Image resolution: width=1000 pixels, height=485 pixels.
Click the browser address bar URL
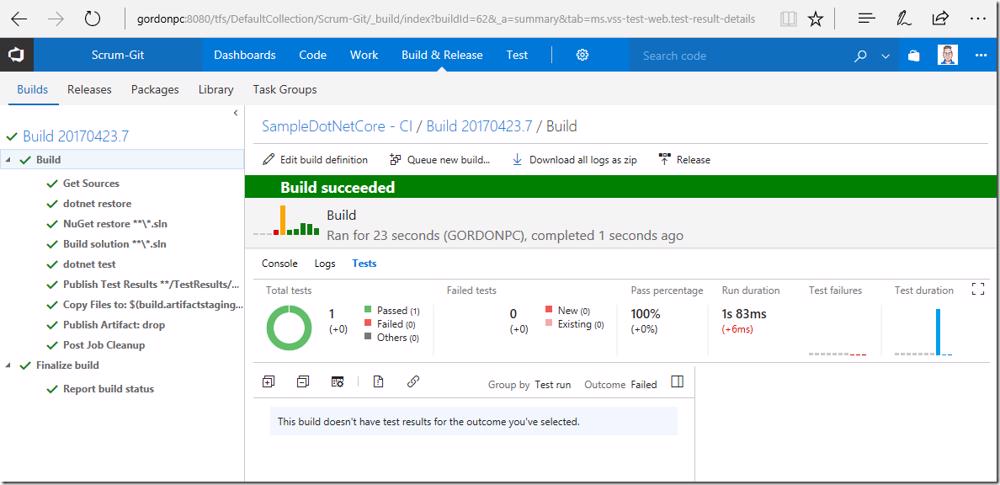pyautogui.click(x=446, y=19)
